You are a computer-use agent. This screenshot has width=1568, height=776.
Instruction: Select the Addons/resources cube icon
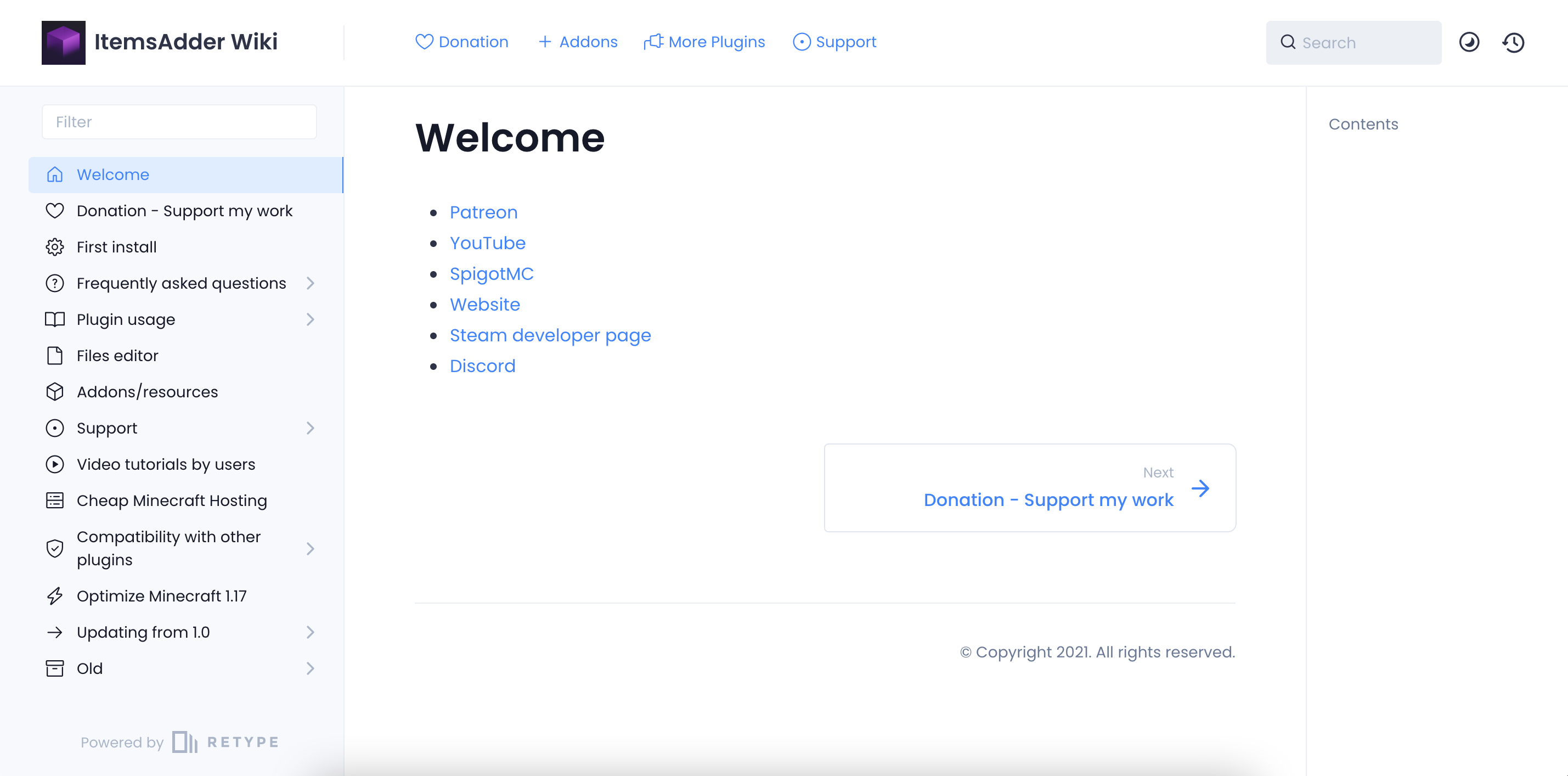click(x=55, y=392)
